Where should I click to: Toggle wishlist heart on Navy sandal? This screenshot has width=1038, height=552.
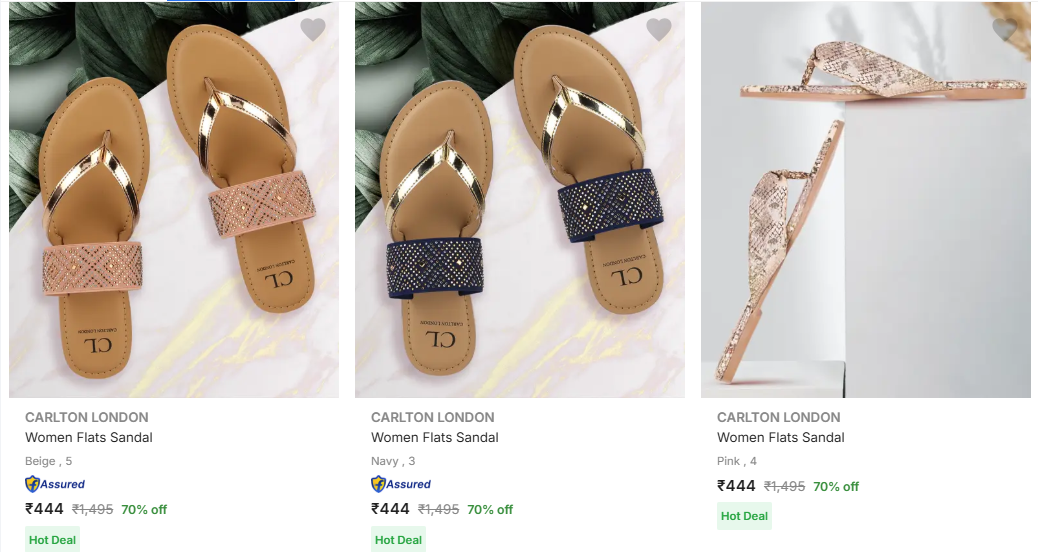pyautogui.click(x=659, y=30)
